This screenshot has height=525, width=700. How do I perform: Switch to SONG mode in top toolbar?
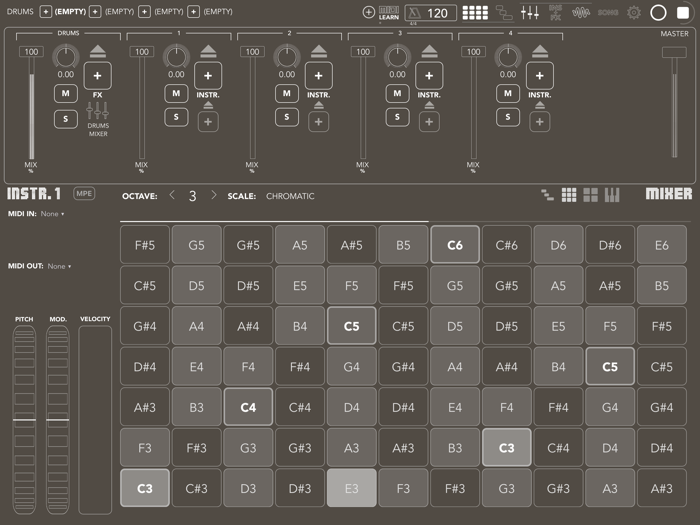coord(608,12)
